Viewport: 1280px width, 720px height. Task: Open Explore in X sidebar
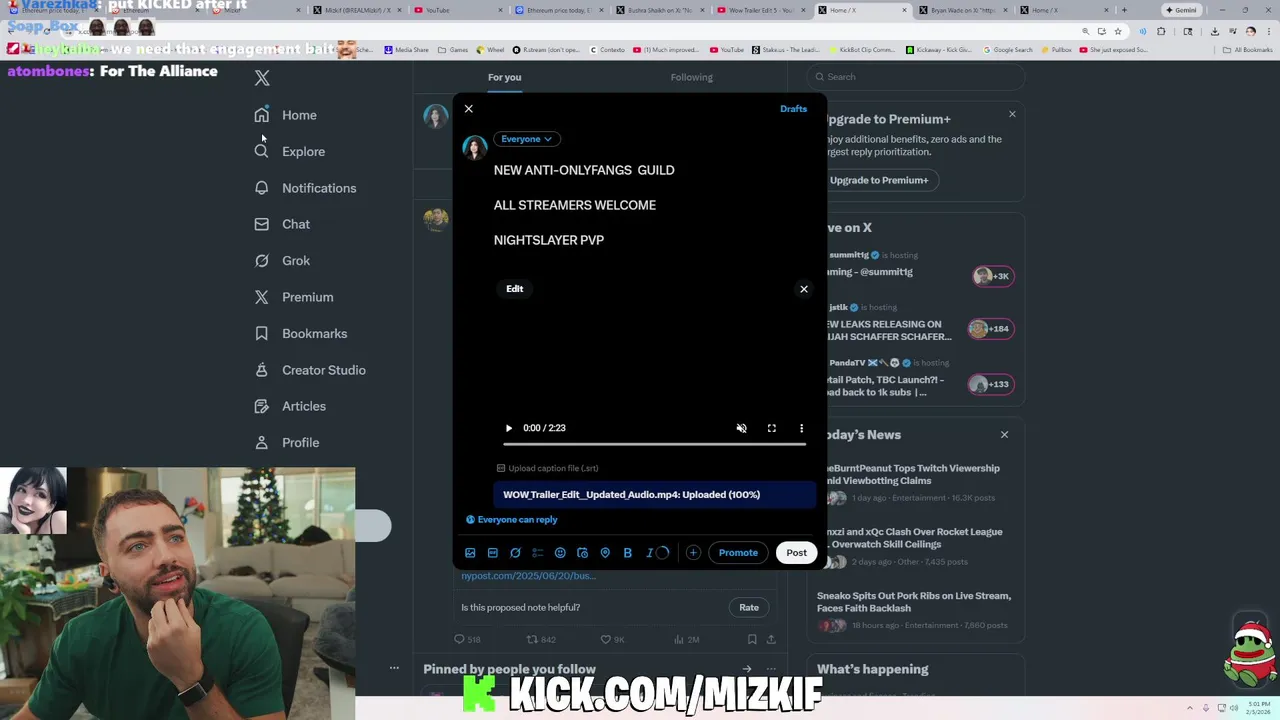[x=290, y=151]
